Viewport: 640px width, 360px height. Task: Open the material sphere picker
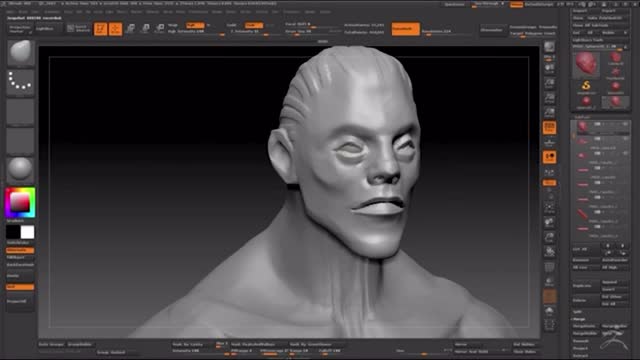click(x=20, y=169)
